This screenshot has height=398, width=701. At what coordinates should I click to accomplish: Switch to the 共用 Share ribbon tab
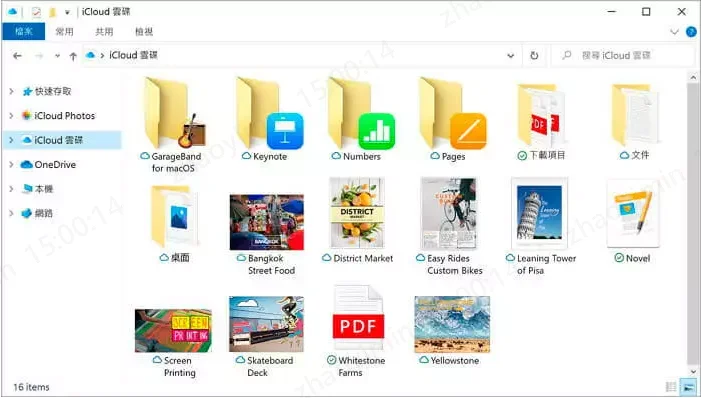point(104,31)
